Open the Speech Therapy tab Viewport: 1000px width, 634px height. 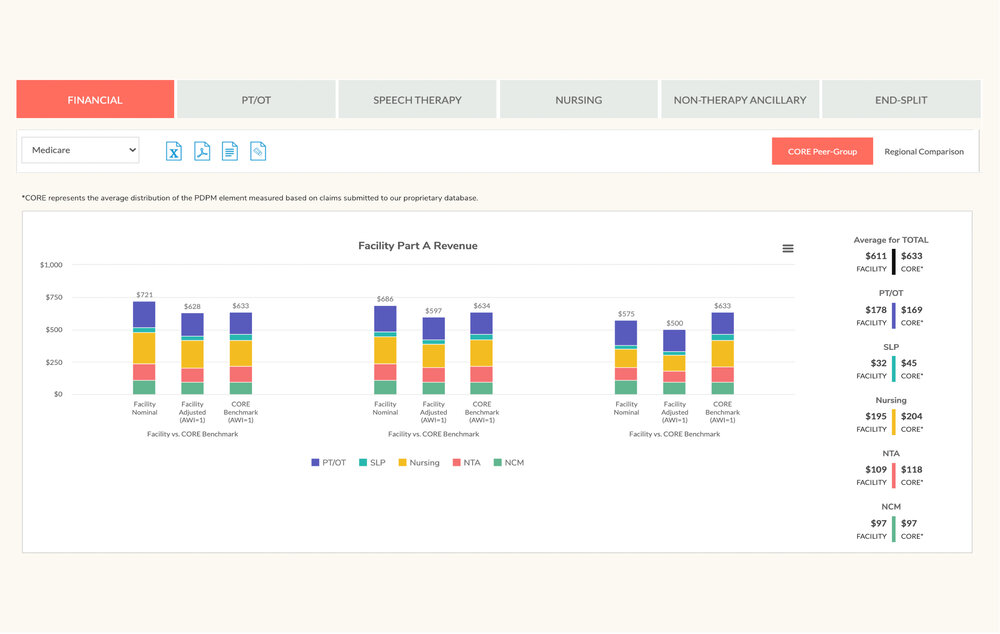point(417,100)
